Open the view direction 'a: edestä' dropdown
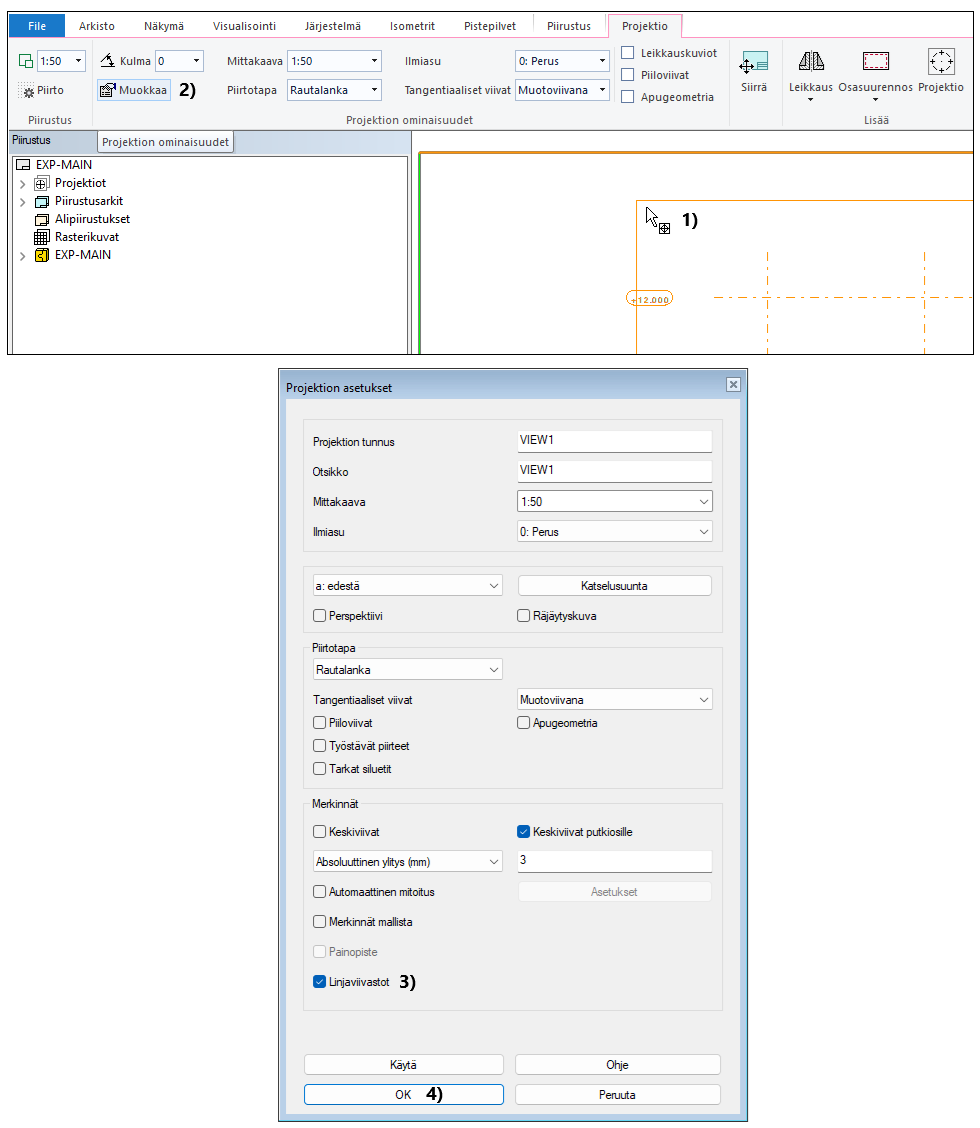The width and height of the screenshot is (980, 1128). 406,586
